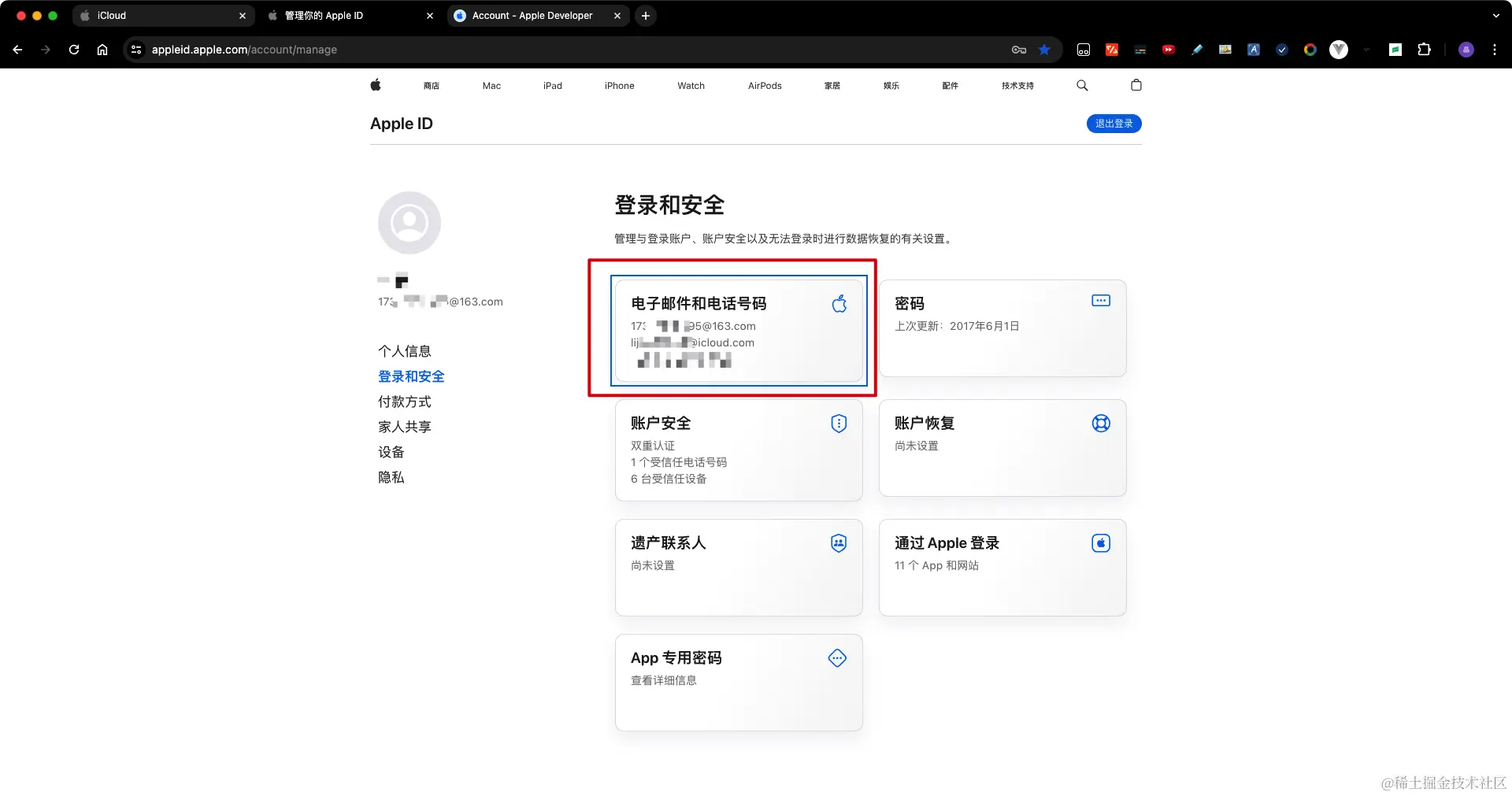Click the site info icon beside URL
The width and height of the screenshot is (1512, 796).
(136, 50)
